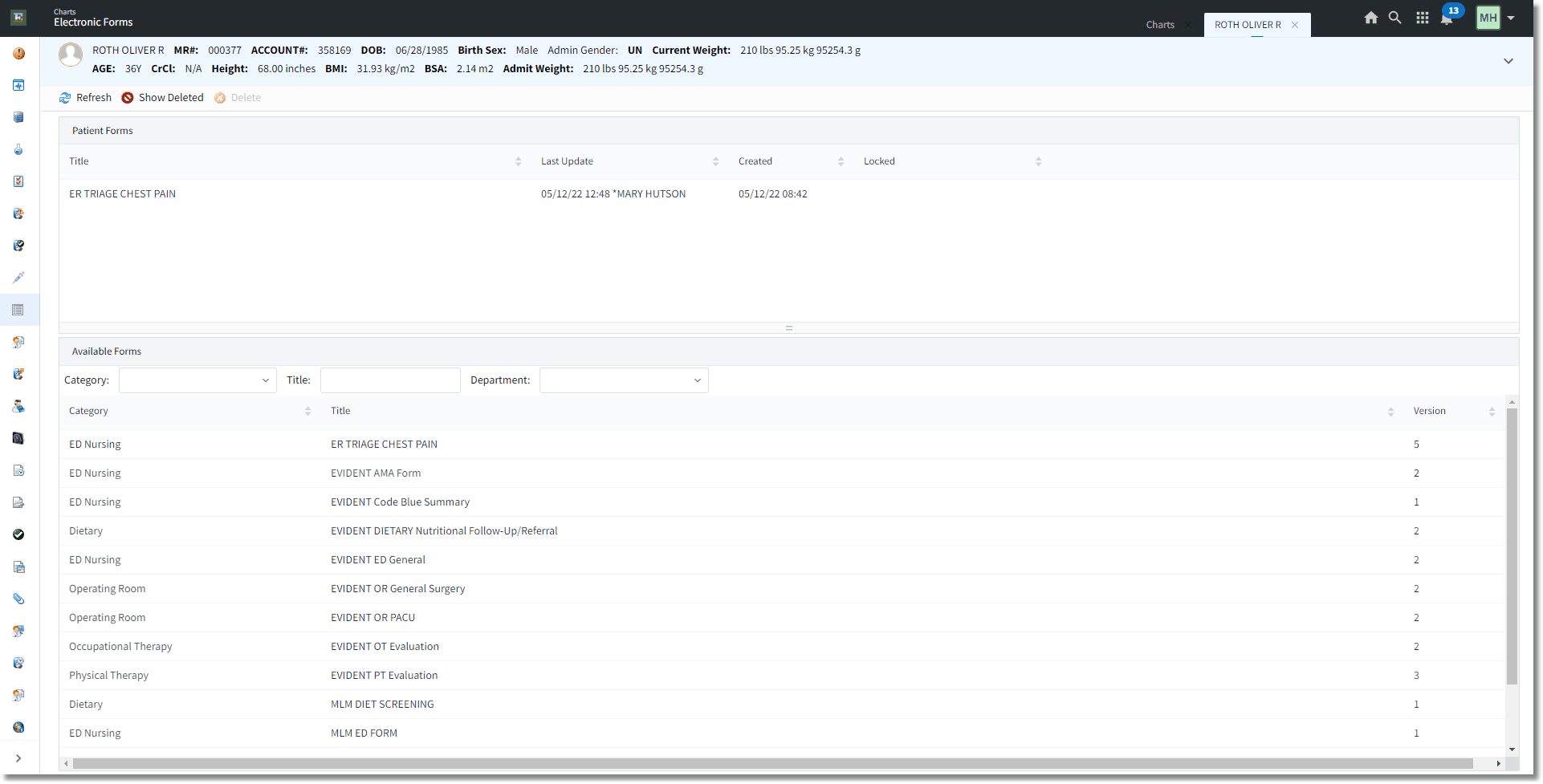1543x784 pixels.
Task: Click 05/12/22 12:48 *MARY HUTSON cell
Action: 613,194
